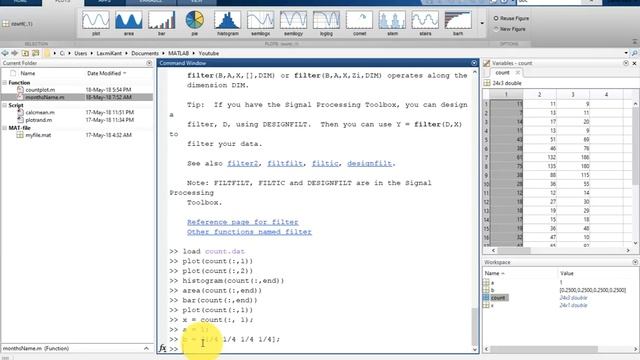Viewport: 640px width, 360px height.
Task: Expand the plot gallery dropdown arrow
Action: [x=482, y=23]
